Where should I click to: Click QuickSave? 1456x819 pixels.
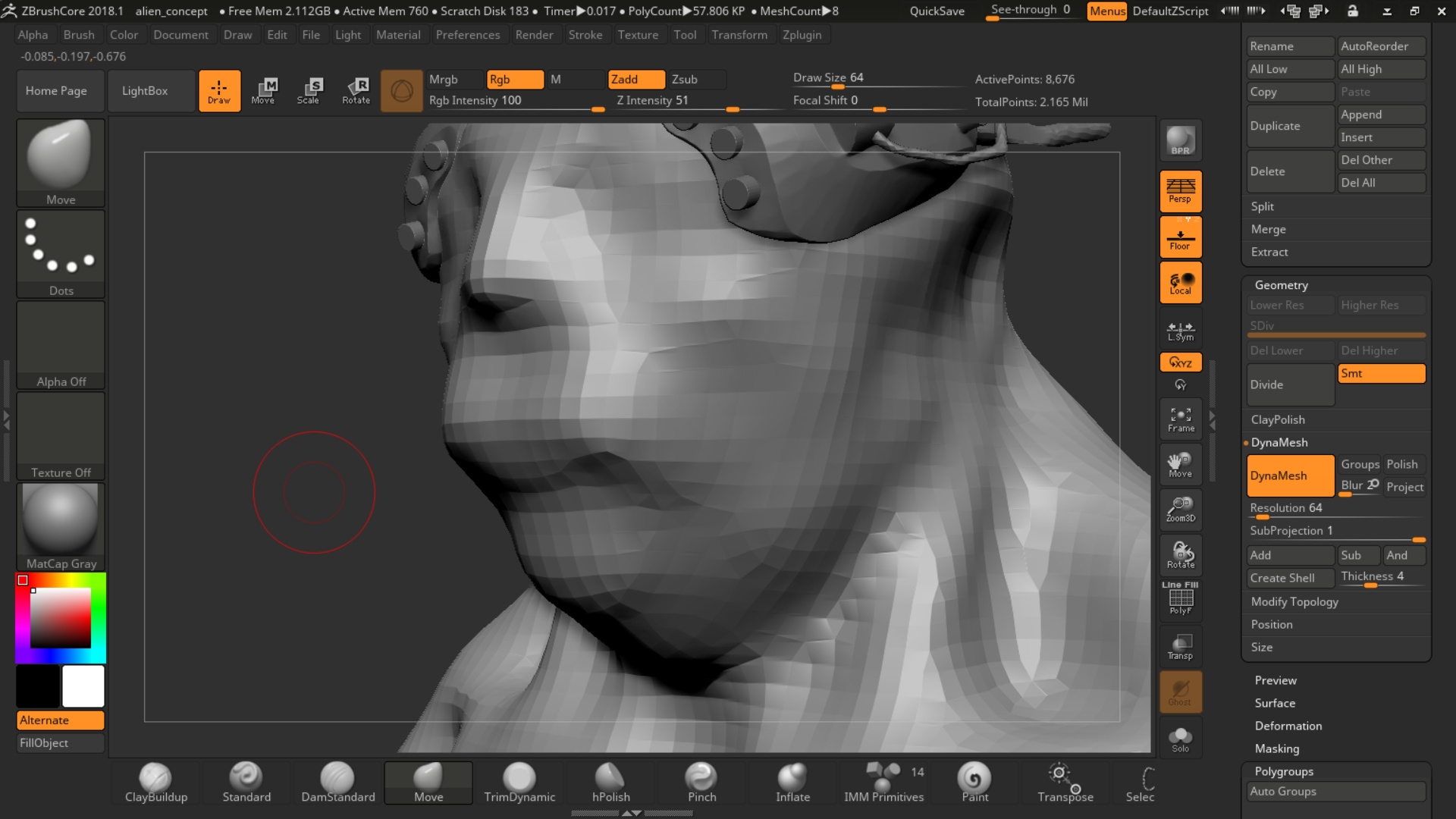(x=937, y=11)
